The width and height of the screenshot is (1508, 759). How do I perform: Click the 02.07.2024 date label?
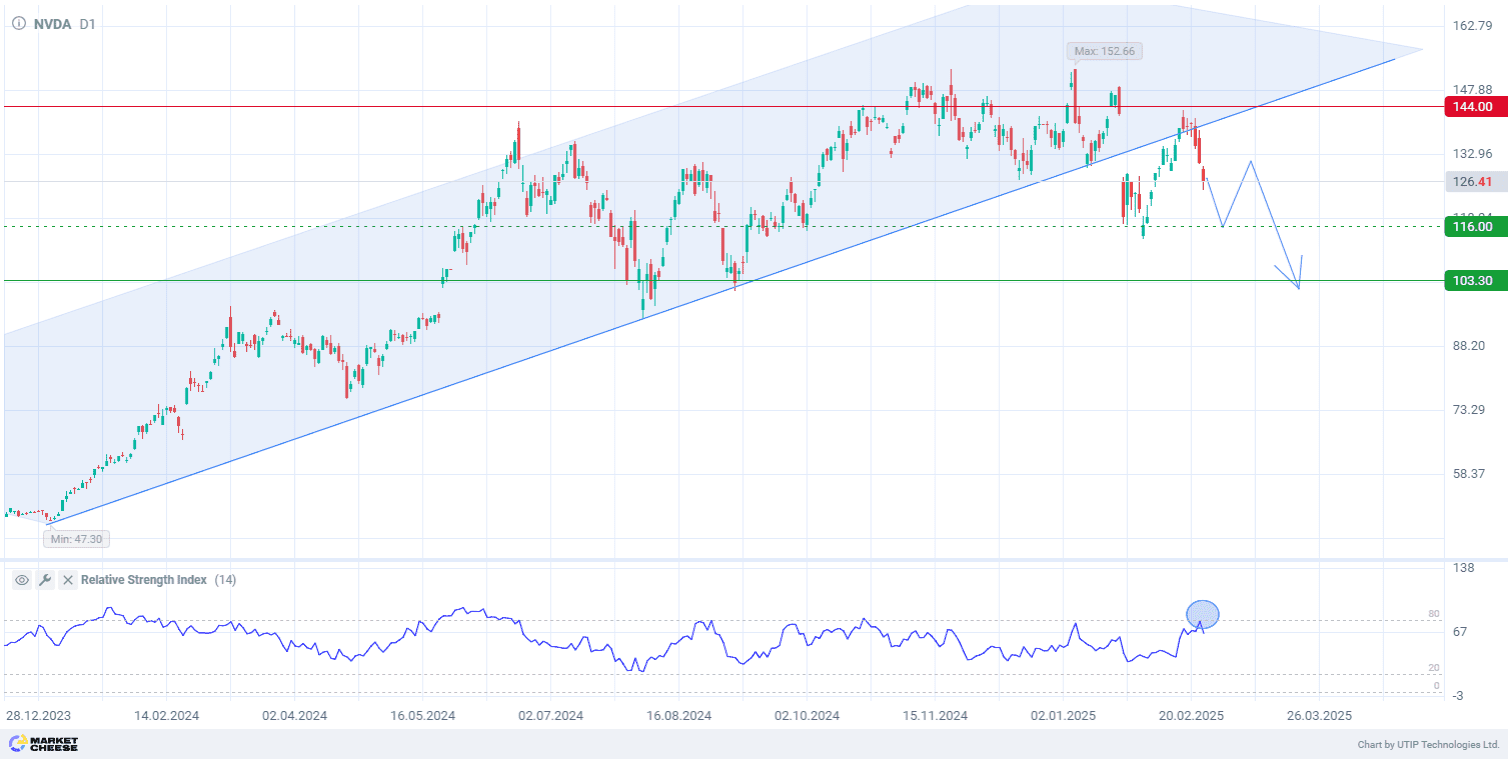[551, 716]
